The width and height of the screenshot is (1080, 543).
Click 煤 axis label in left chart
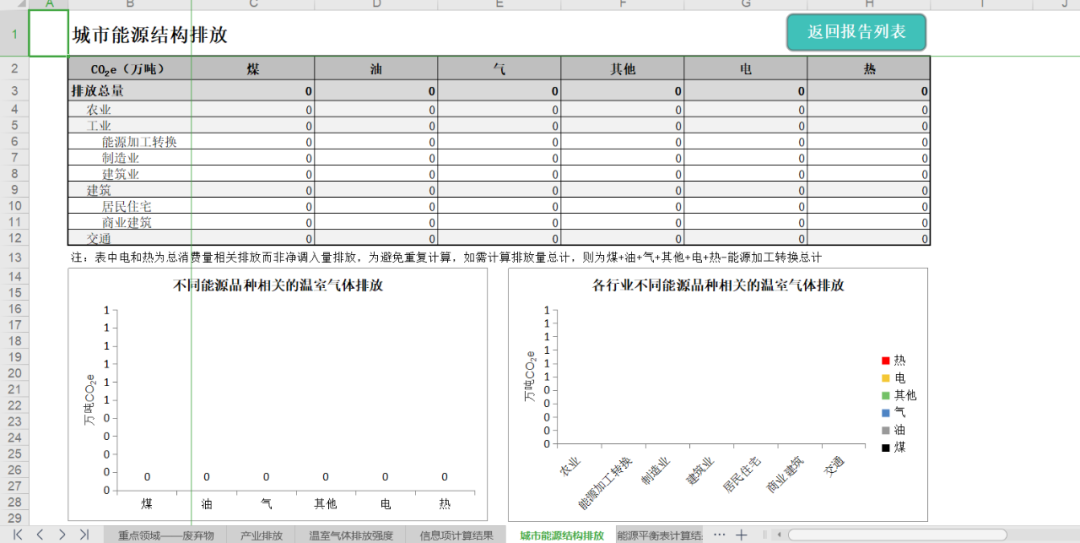coord(147,504)
